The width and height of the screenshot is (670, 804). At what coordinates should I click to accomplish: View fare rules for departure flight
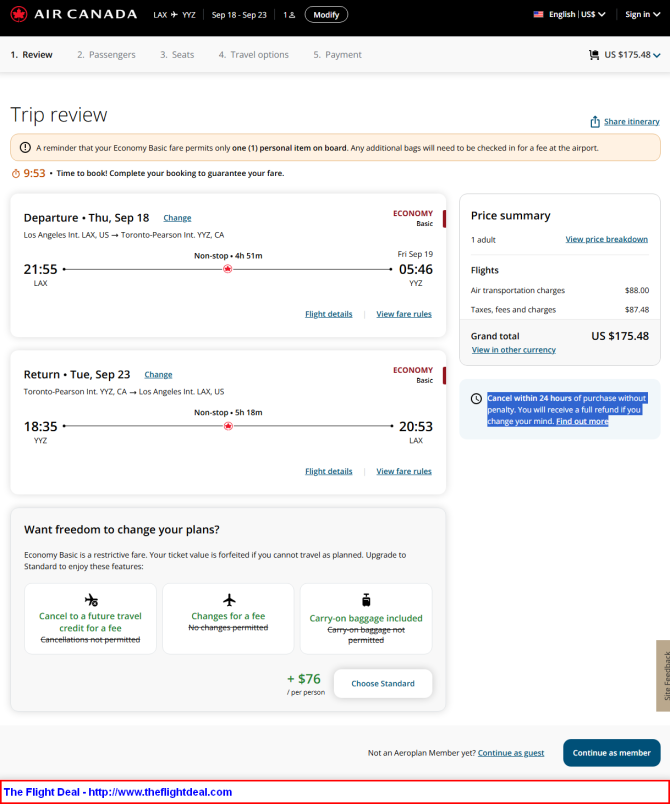[x=404, y=314]
